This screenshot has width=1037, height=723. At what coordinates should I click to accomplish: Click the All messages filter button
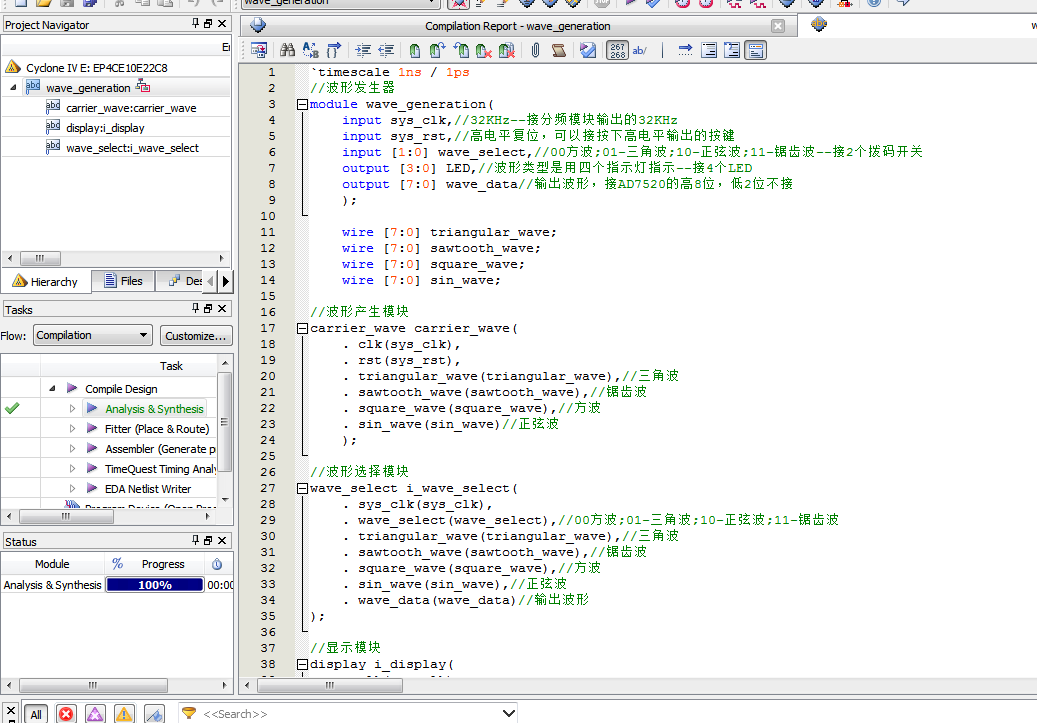coord(36,714)
